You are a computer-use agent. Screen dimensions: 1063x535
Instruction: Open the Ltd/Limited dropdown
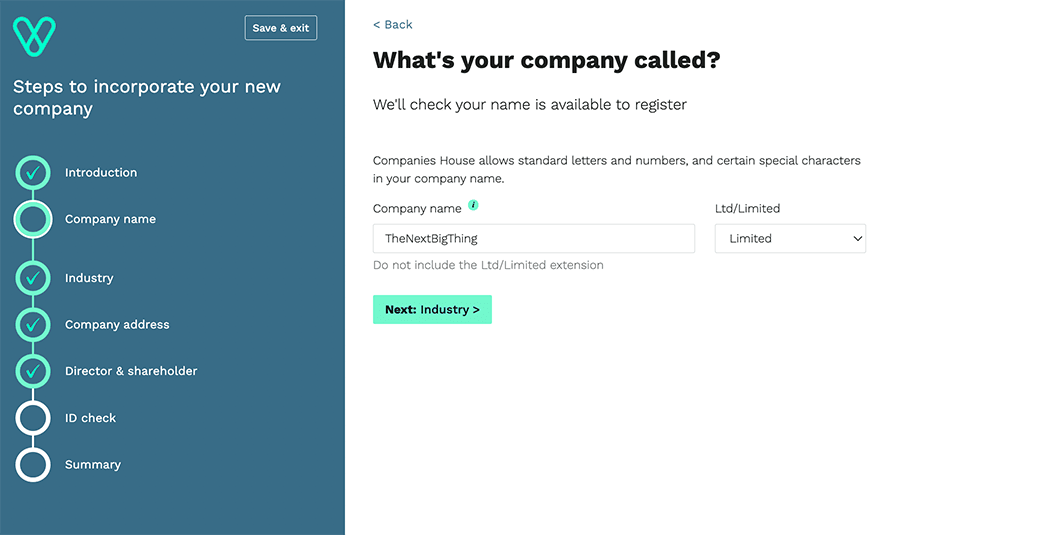pyautogui.click(x=790, y=239)
